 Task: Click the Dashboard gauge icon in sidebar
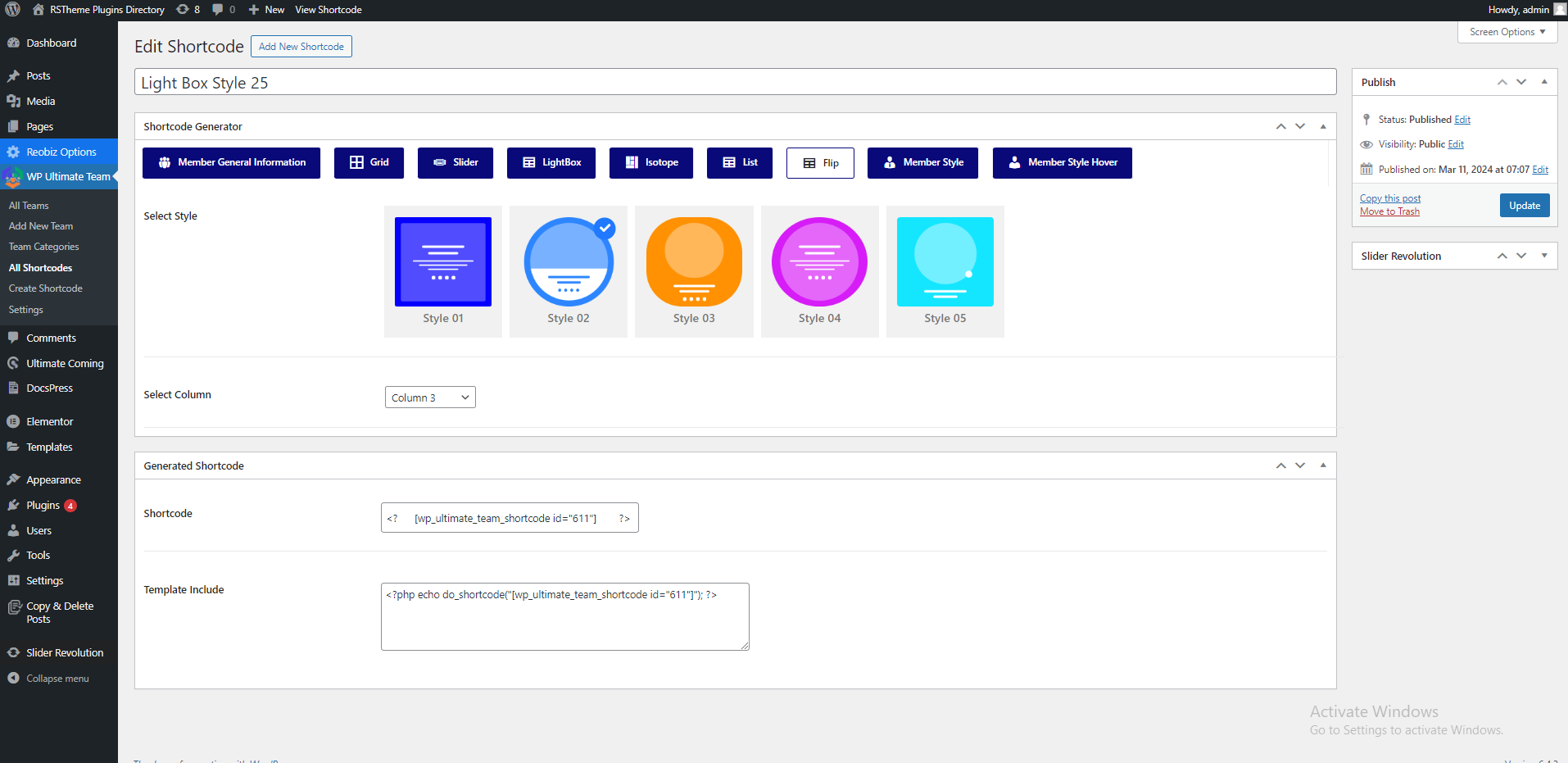(x=13, y=43)
